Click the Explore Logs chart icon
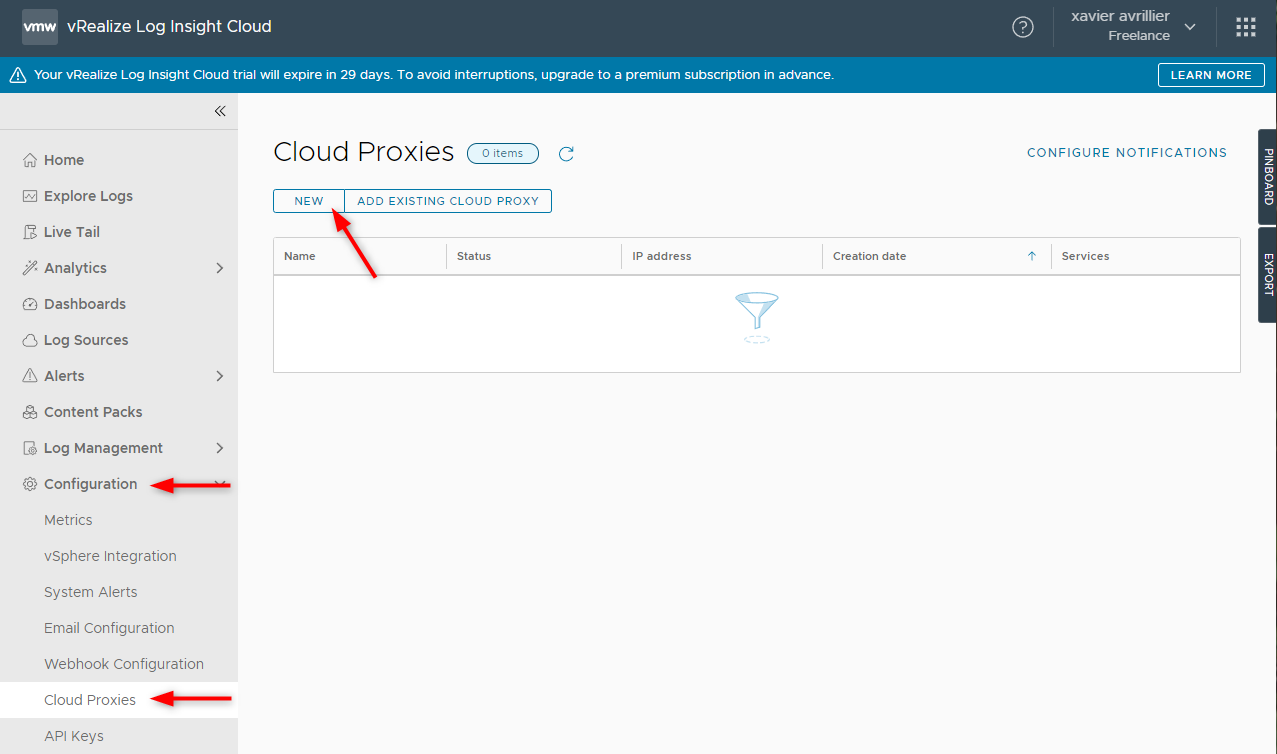This screenshot has height=754, width=1277. coord(30,196)
